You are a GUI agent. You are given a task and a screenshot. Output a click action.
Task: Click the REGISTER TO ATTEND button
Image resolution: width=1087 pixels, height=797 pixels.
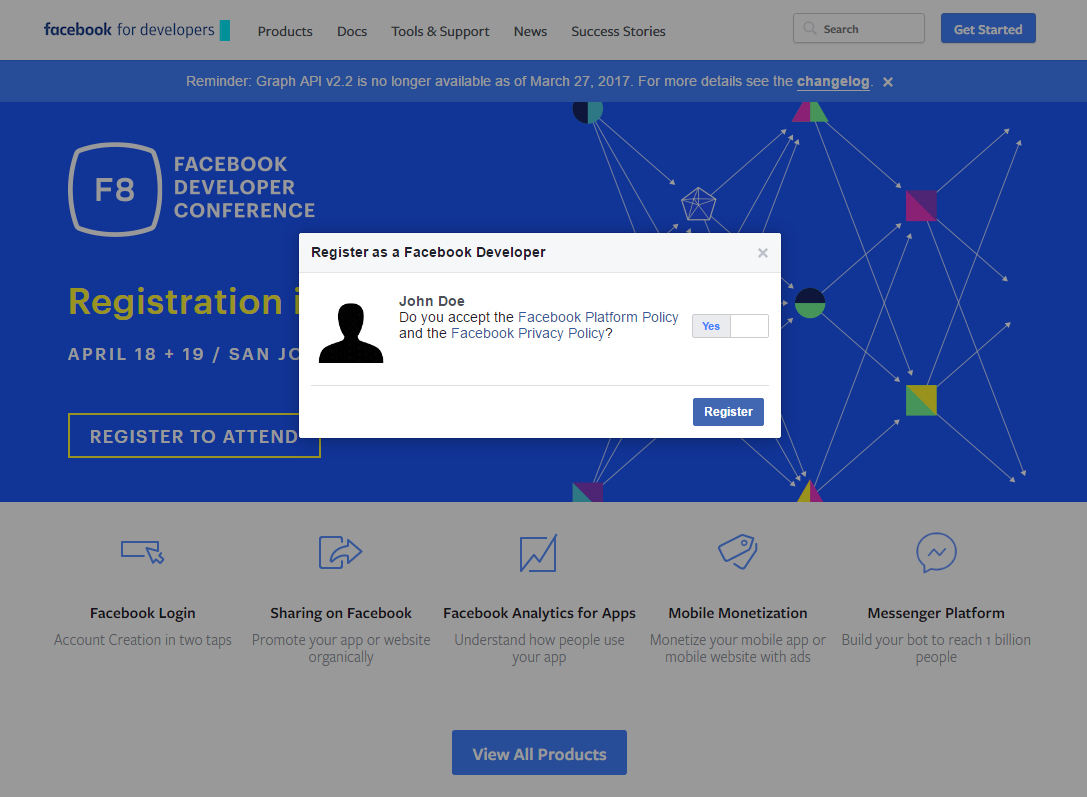click(x=194, y=436)
